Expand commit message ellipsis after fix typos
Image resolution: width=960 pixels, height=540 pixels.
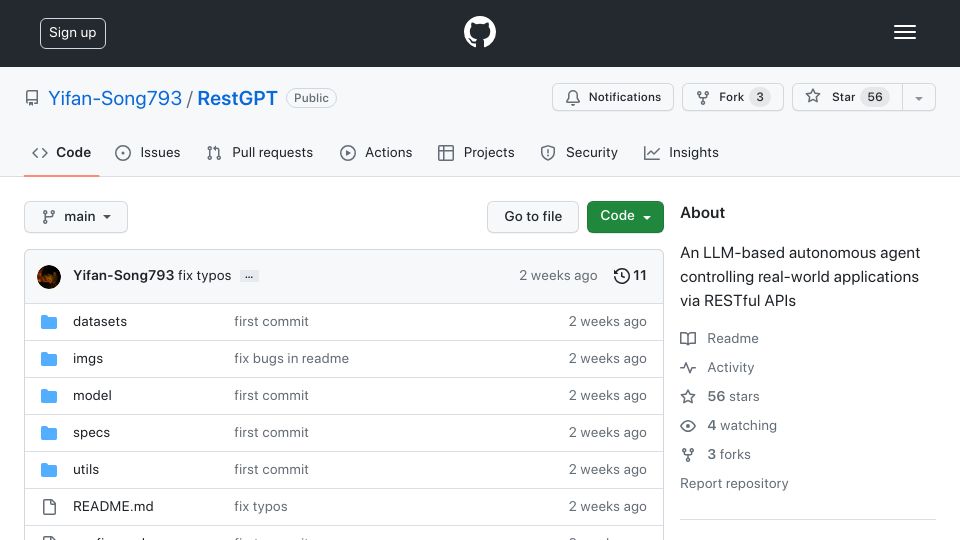tap(249, 276)
